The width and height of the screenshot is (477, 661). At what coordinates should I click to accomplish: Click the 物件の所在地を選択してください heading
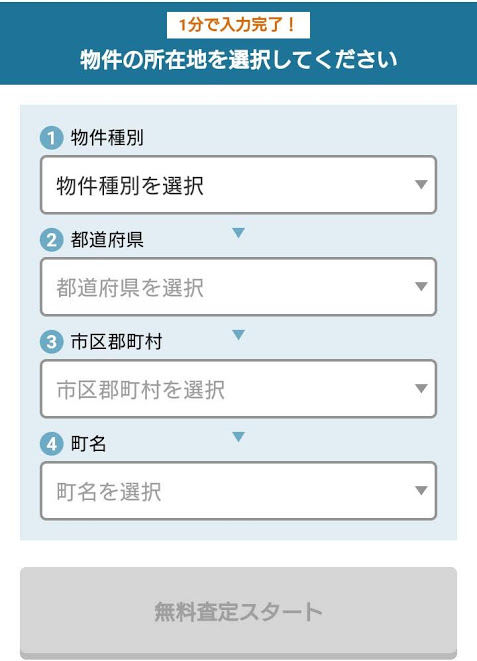coord(238,59)
